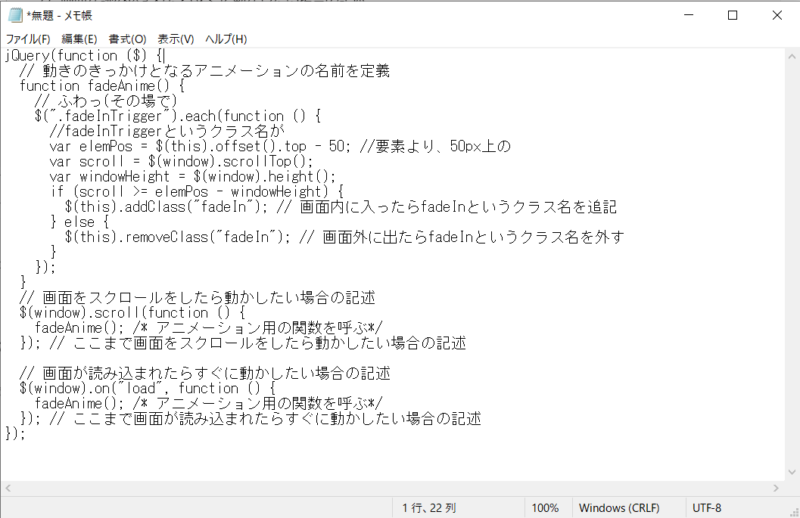
Task: Click the line starting 'var elemPos ='
Action: click(x=280, y=146)
